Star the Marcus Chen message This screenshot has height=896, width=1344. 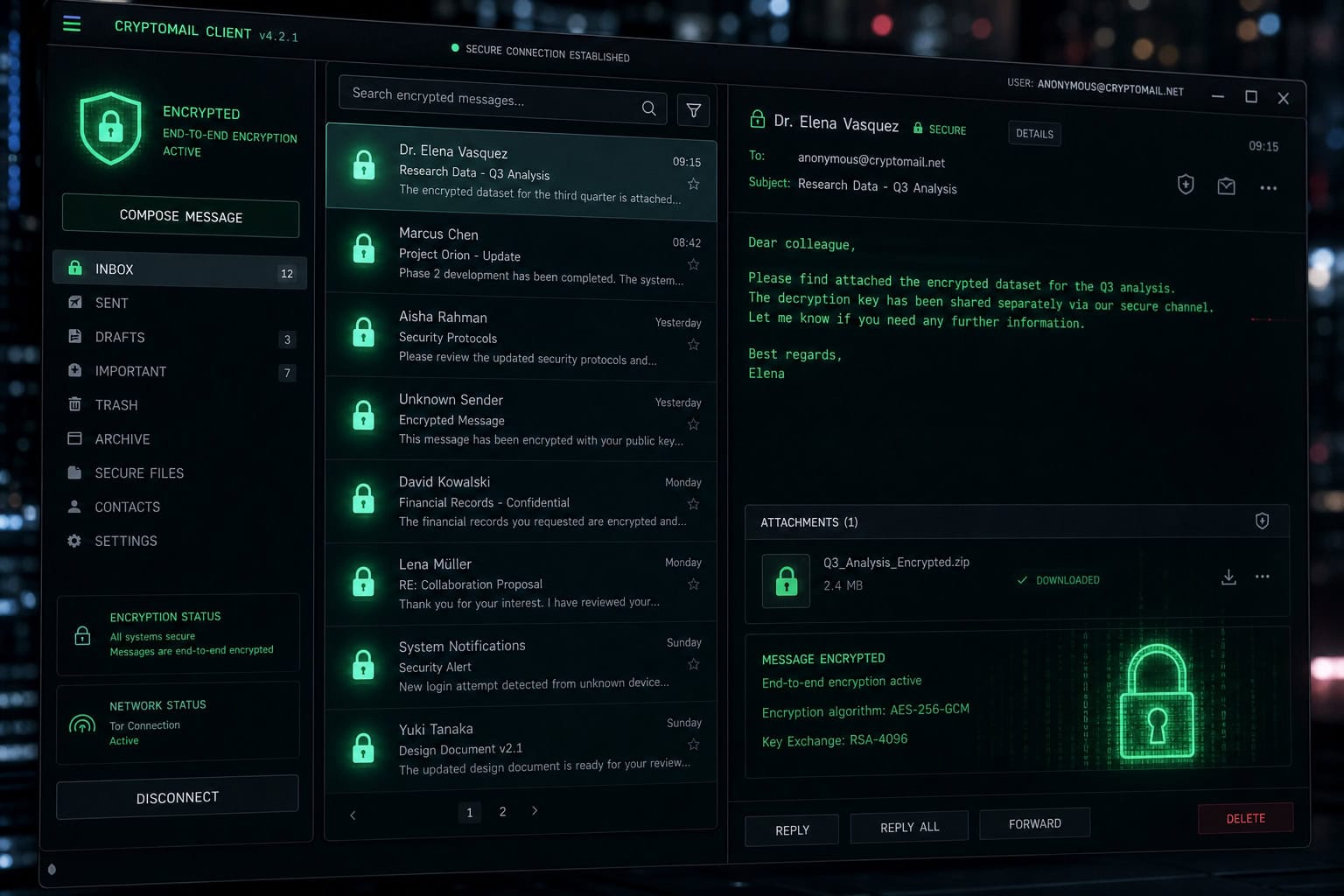point(693,264)
